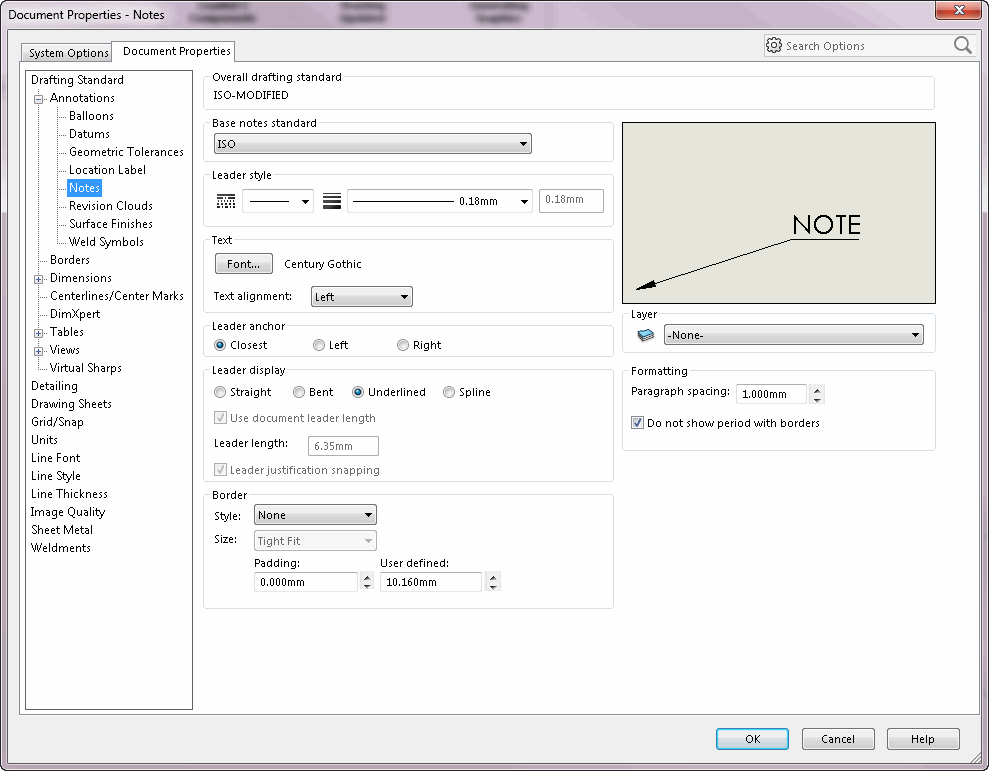The image size is (989, 771).
Task: Click the Font... button
Action: pyautogui.click(x=243, y=264)
